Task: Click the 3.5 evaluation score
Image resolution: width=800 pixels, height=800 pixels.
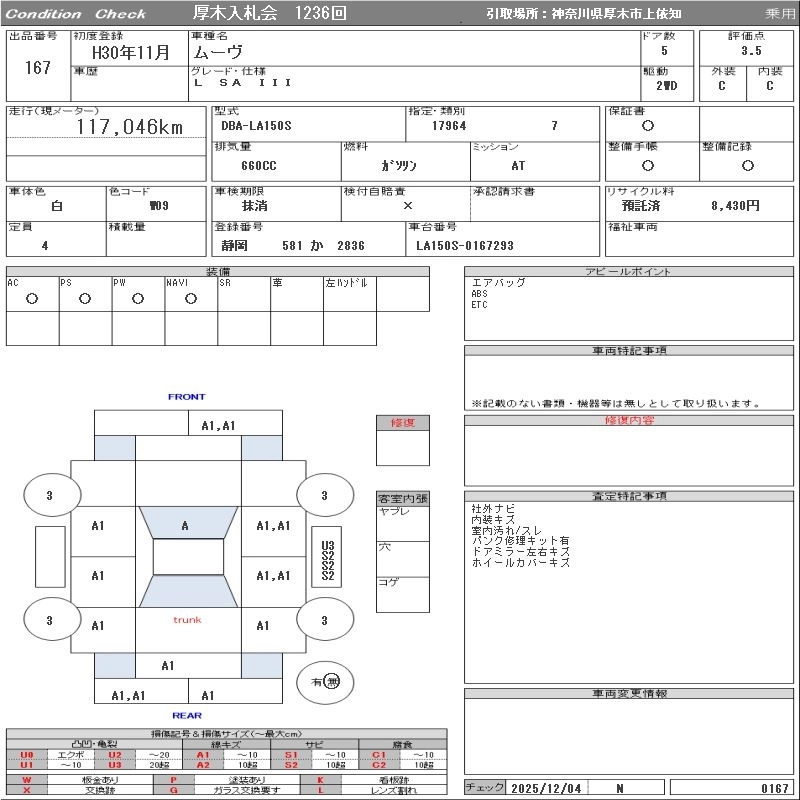Action: [x=751, y=51]
